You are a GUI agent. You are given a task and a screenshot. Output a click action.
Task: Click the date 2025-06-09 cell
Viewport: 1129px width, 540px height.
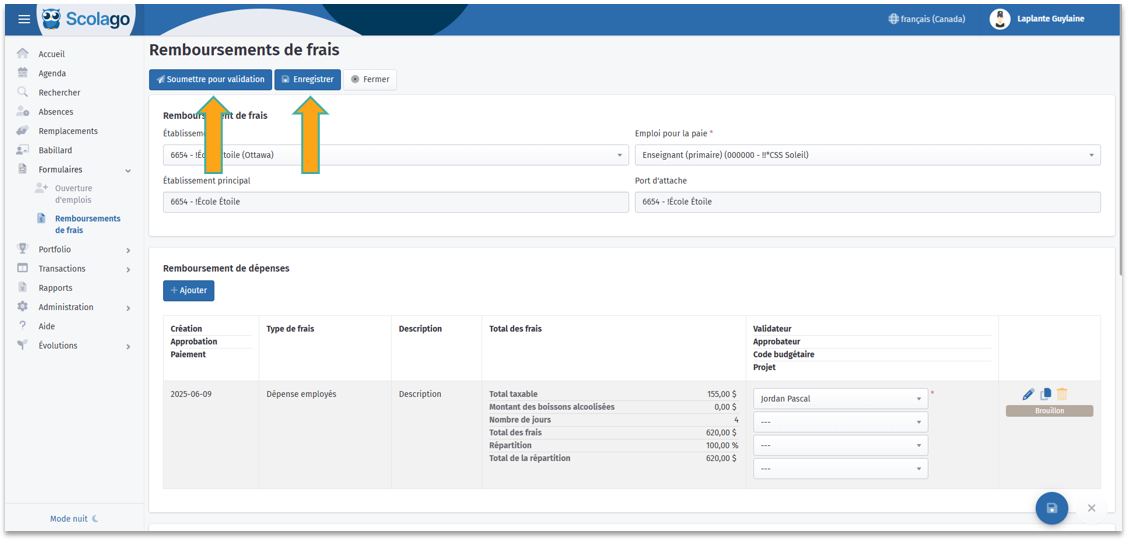coord(192,395)
